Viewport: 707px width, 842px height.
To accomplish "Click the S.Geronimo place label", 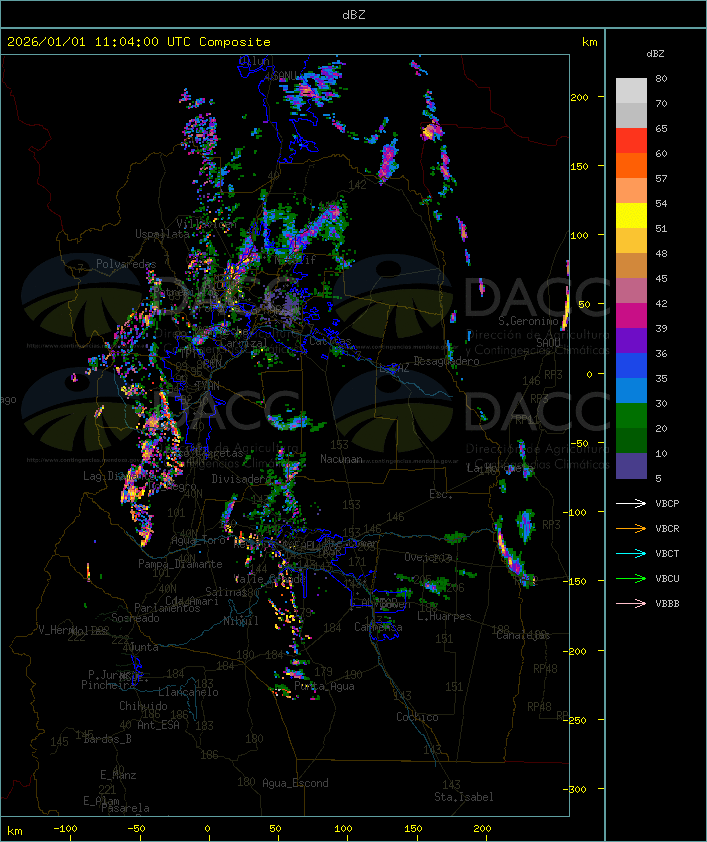I will [529, 321].
